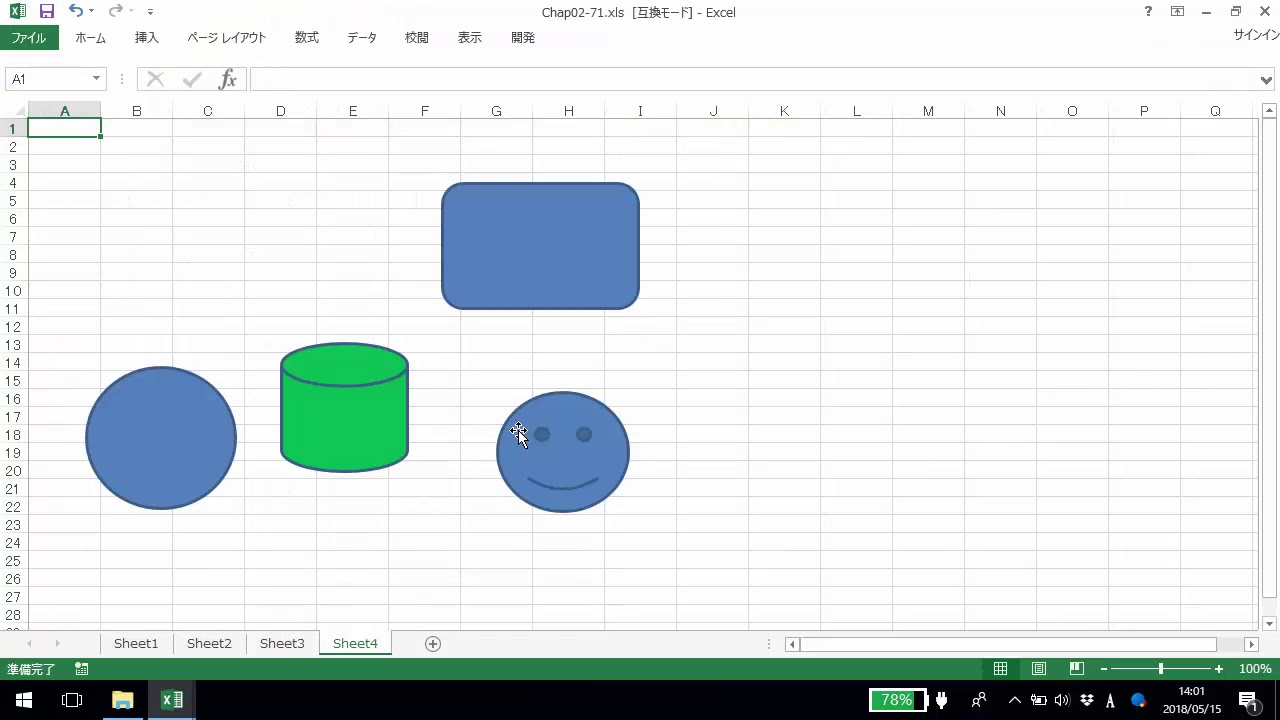Open File Explorer from the taskbar
1280x720 pixels.
click(123, 700)
